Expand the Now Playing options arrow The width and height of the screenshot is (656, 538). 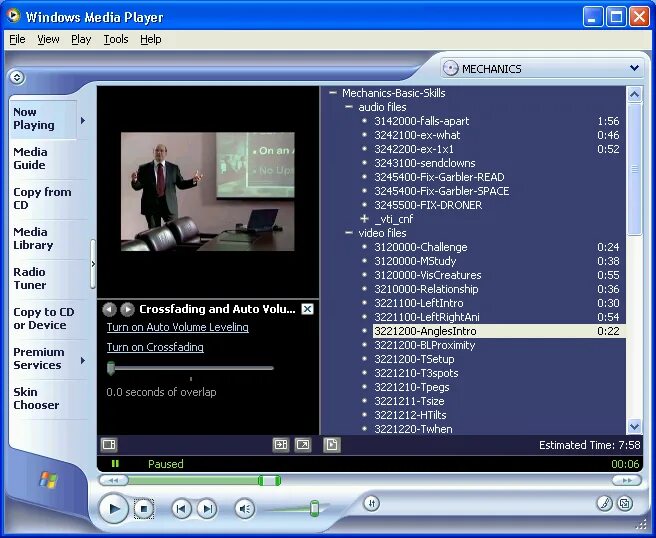tap(83, 120)
